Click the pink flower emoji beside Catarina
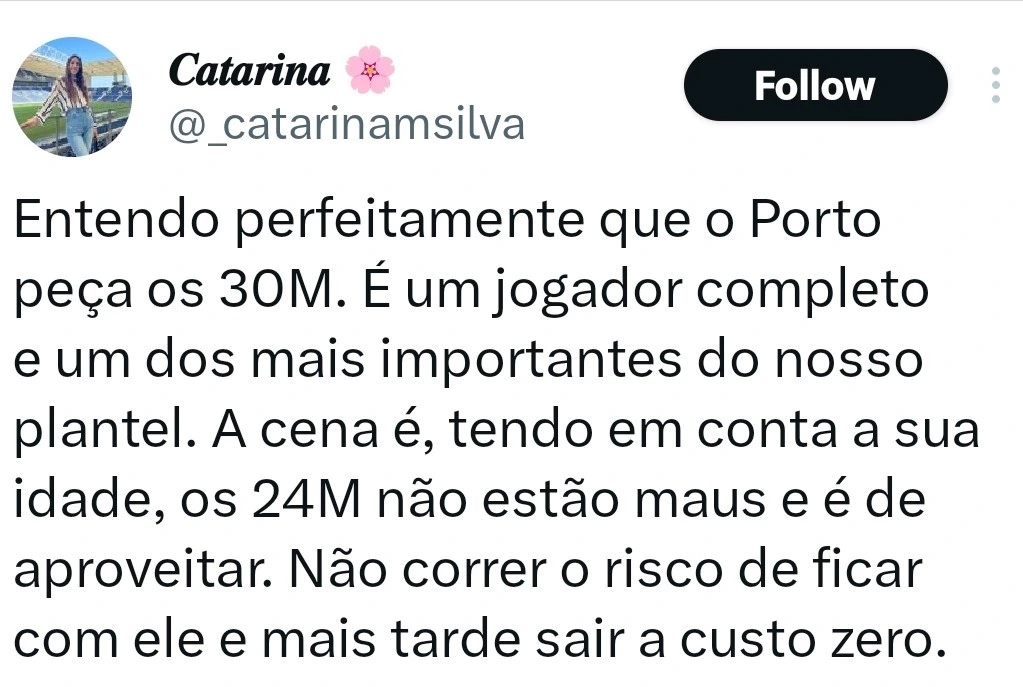 coord(370,71)
